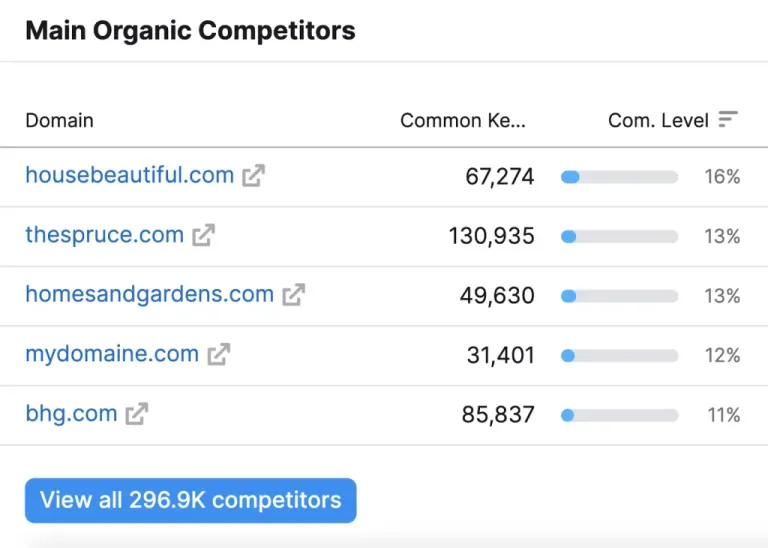Open the homesandgardens.com domain link
The height and width of the screenshot is (548, 768).
tap(150, 295)
